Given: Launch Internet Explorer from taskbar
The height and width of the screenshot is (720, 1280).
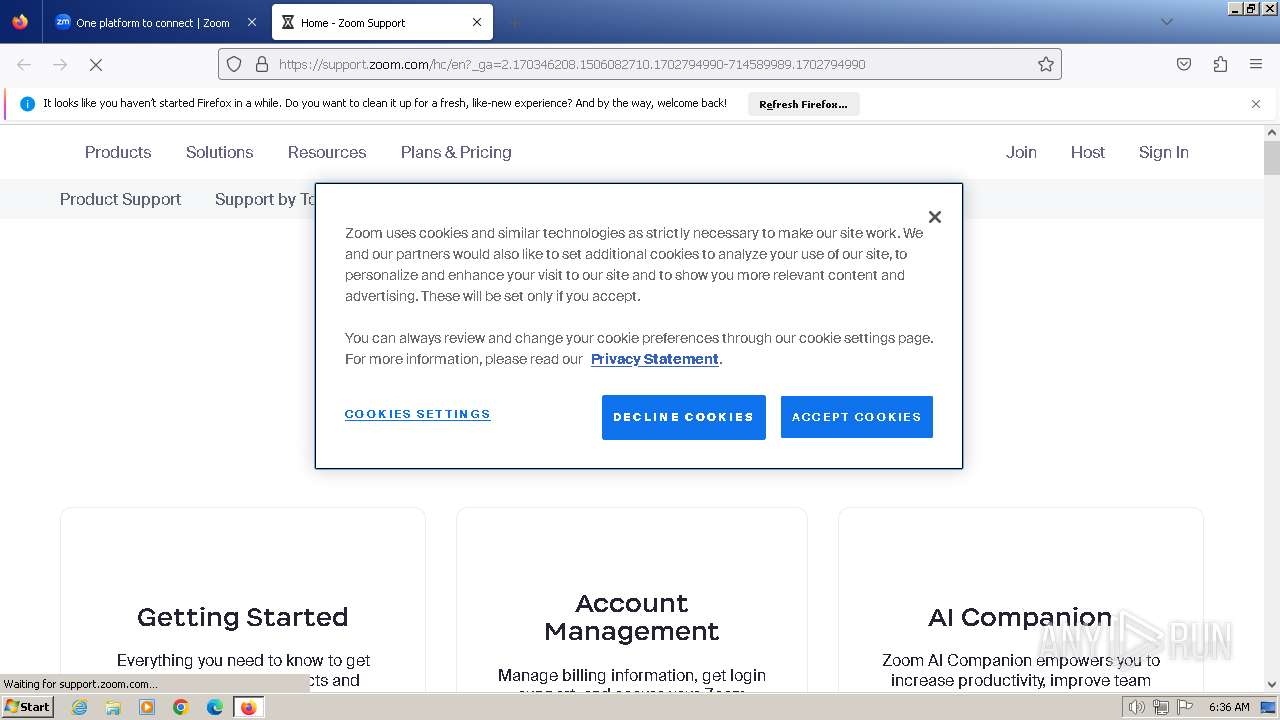Looking at the screenshot, I should pyautogui.click(x=80, y=707).
